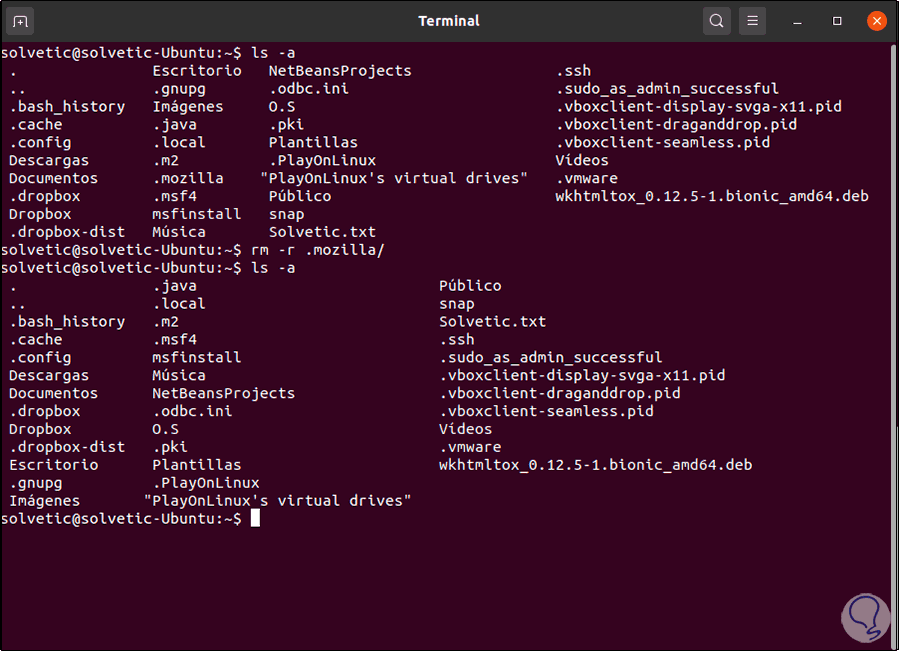Click the "rm -r .mozilla/" command text
The image size is (899, 651).
click(x=317, y=250)
